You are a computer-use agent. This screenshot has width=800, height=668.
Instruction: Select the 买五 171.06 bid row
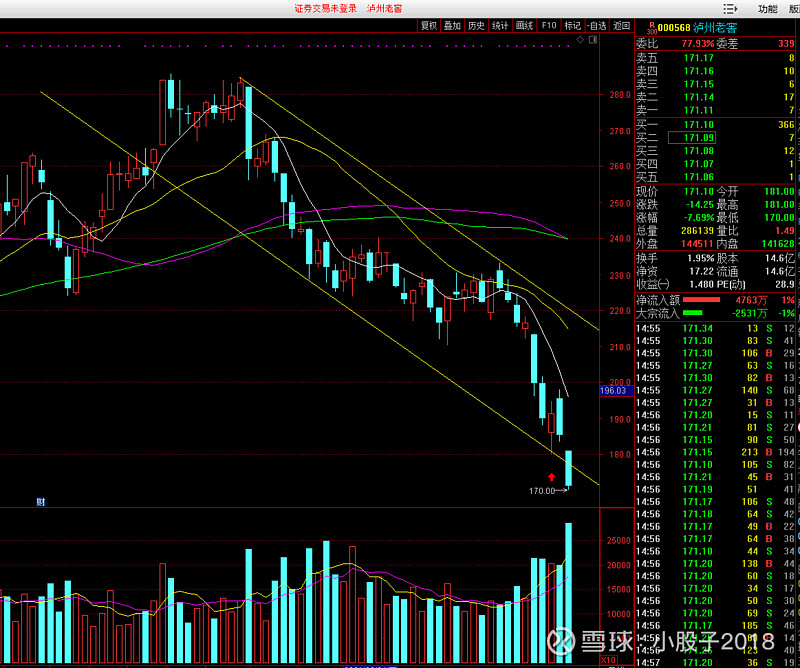[715, 177]
